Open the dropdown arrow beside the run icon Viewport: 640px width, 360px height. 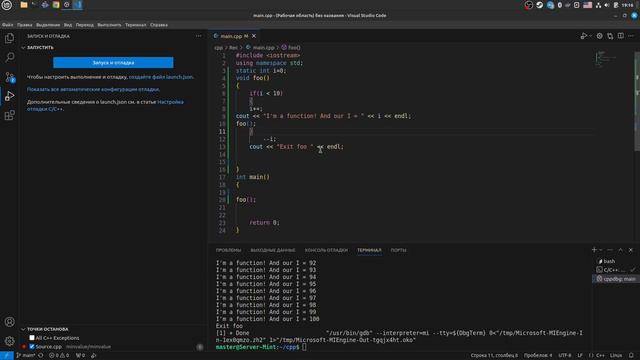[590, 36]
